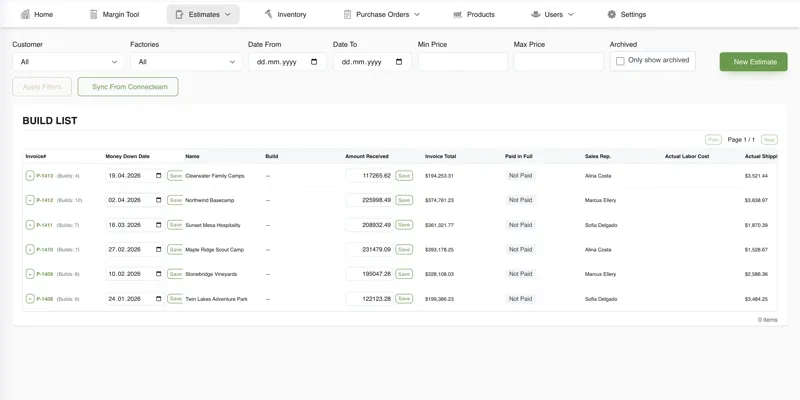Open the Factories dropdown
Screen dimensions: 800x400
[186, 62]
